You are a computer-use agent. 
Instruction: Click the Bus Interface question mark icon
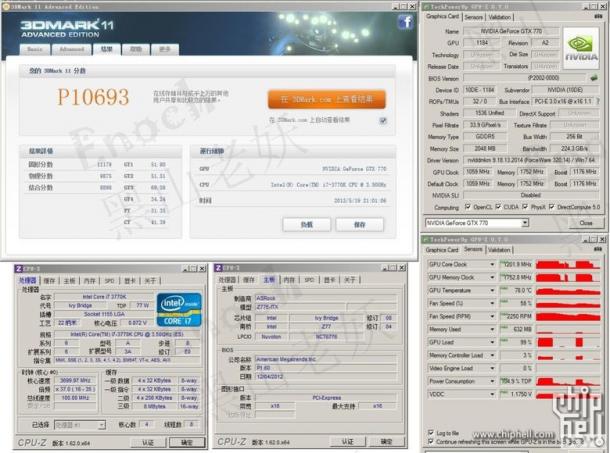pyautogui.click(x=598, y=101)
